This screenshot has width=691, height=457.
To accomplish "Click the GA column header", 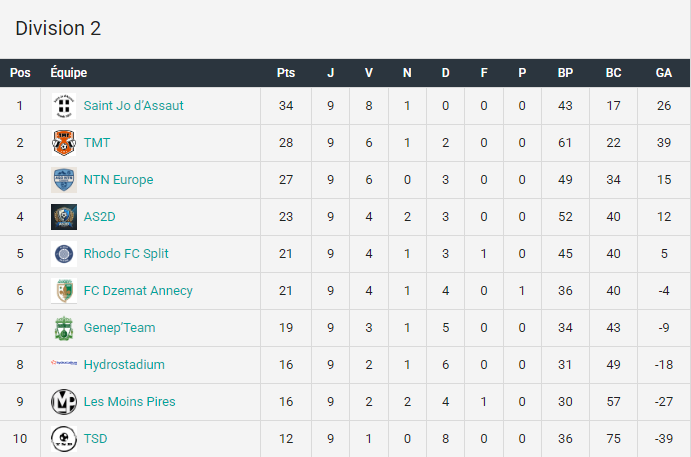I will (x=664, y=73).
